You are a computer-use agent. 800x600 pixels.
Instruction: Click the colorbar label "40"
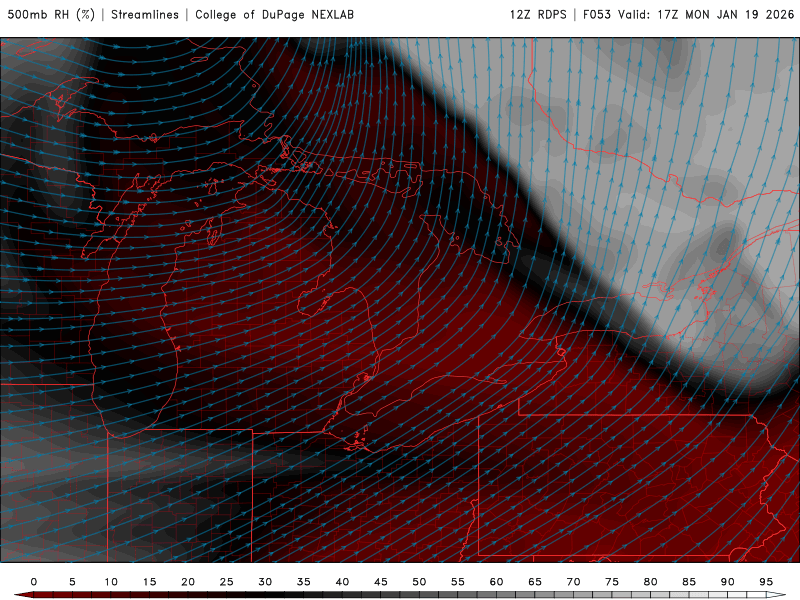coord(342,582)
